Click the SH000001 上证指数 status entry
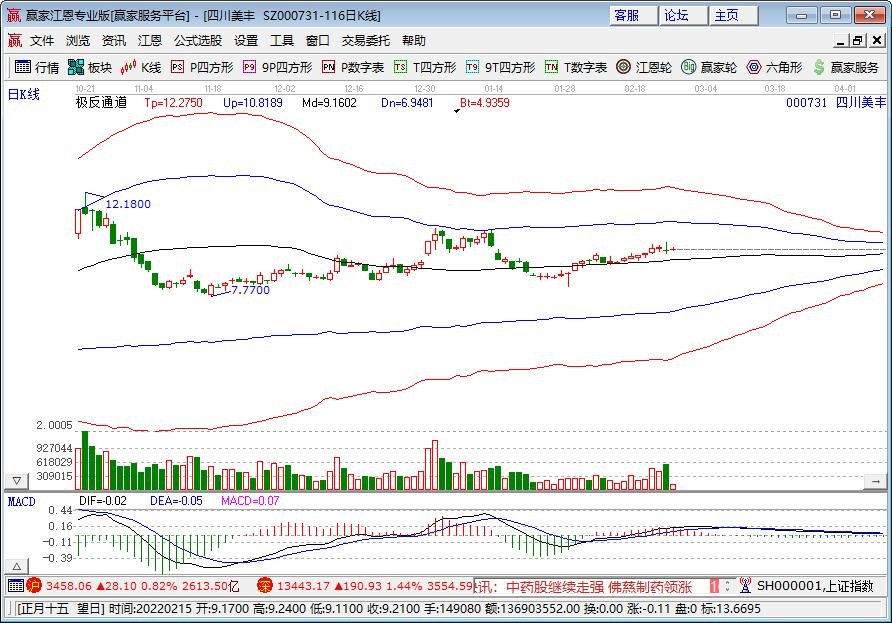The height and width of the screenshot is (623, 892). [x=815, y=585]
